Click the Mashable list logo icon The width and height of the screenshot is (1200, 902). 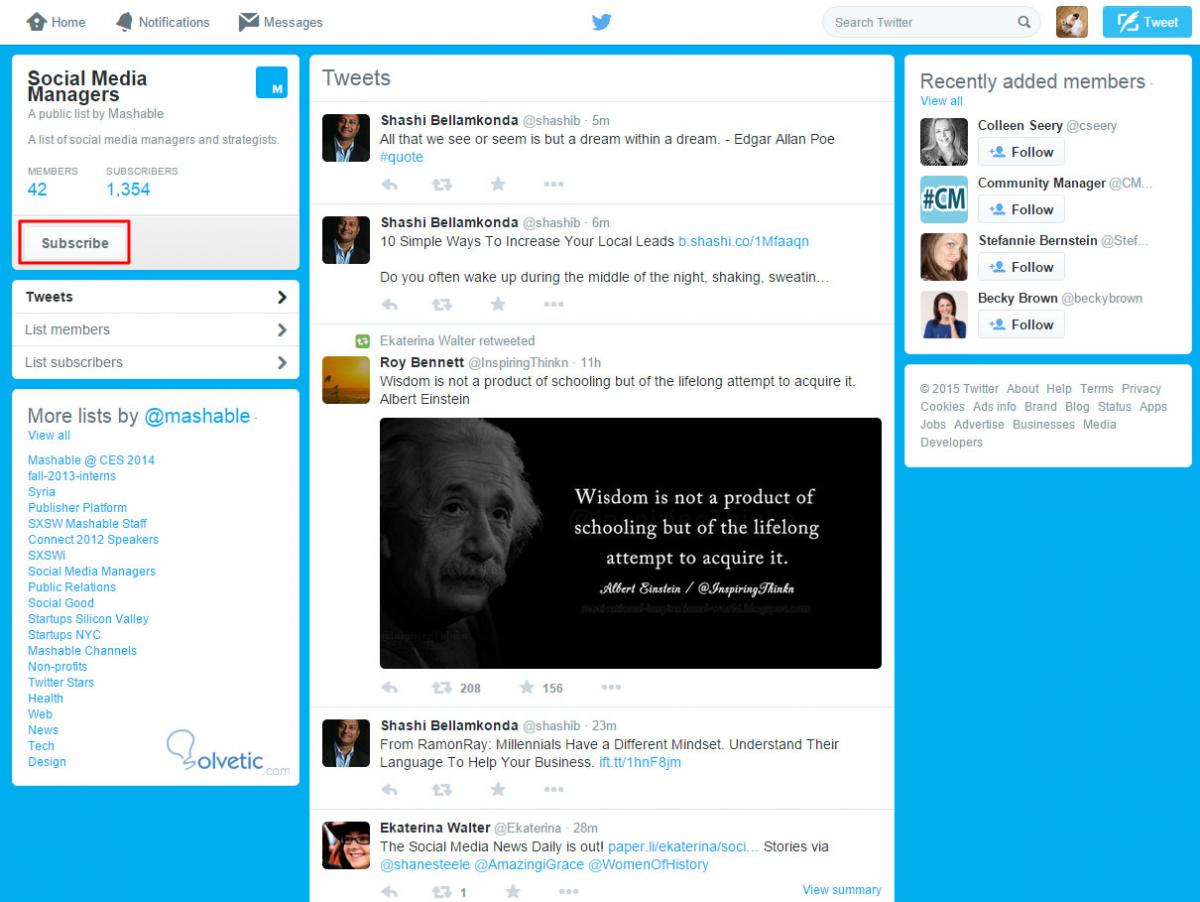(272, 82)
